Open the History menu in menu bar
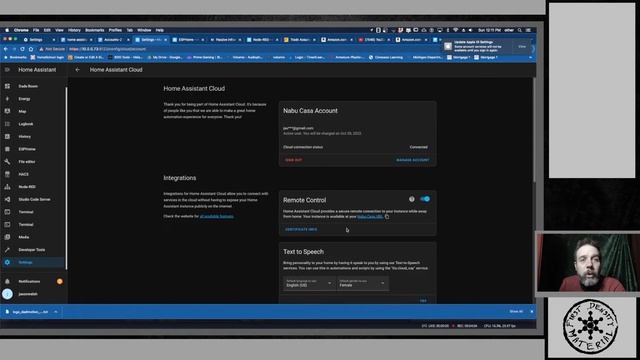The width and height of the screenshot is (640, 360). [x=74, y=30]
